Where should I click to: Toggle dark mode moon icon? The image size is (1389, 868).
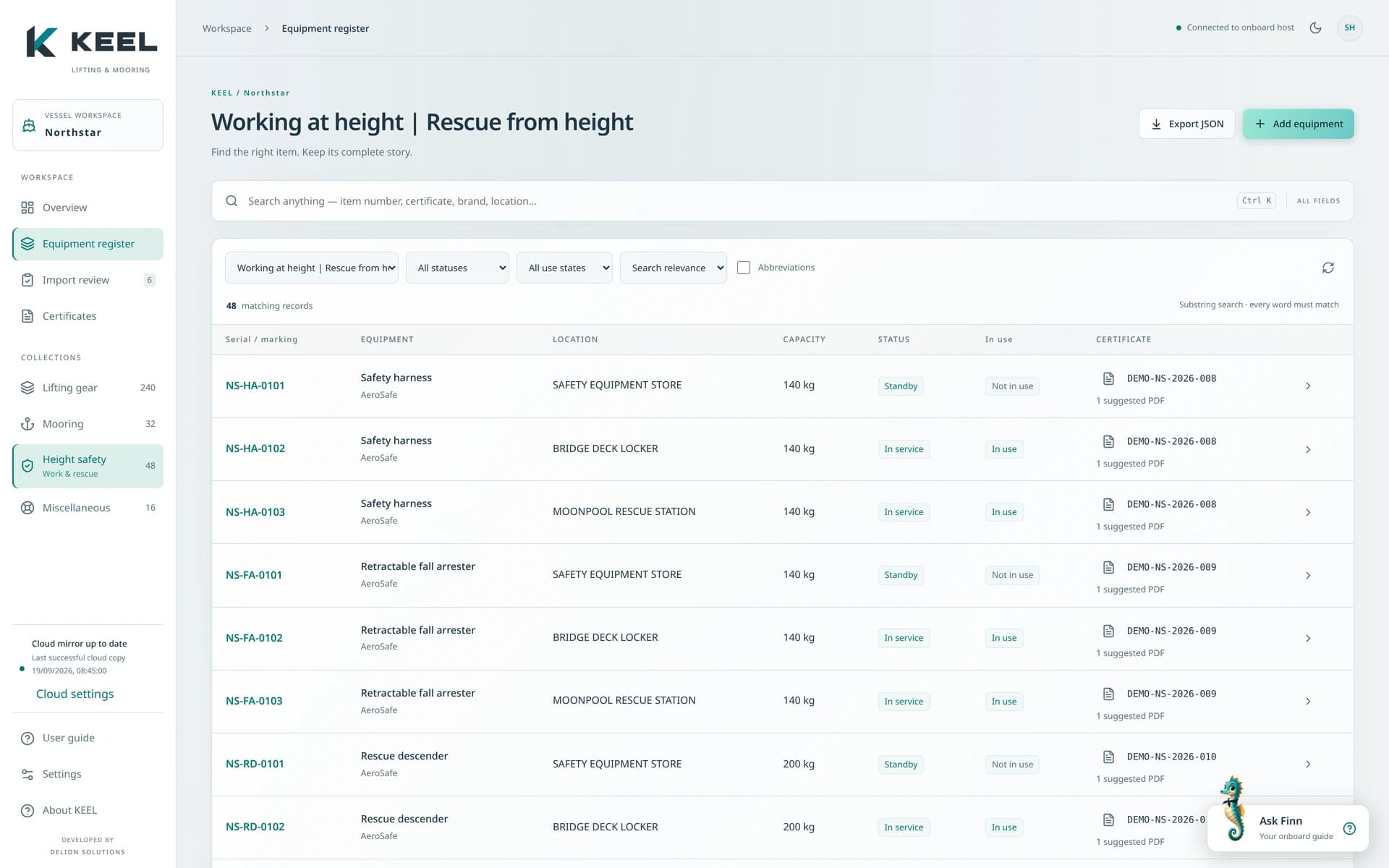(x=1315, y=27)
